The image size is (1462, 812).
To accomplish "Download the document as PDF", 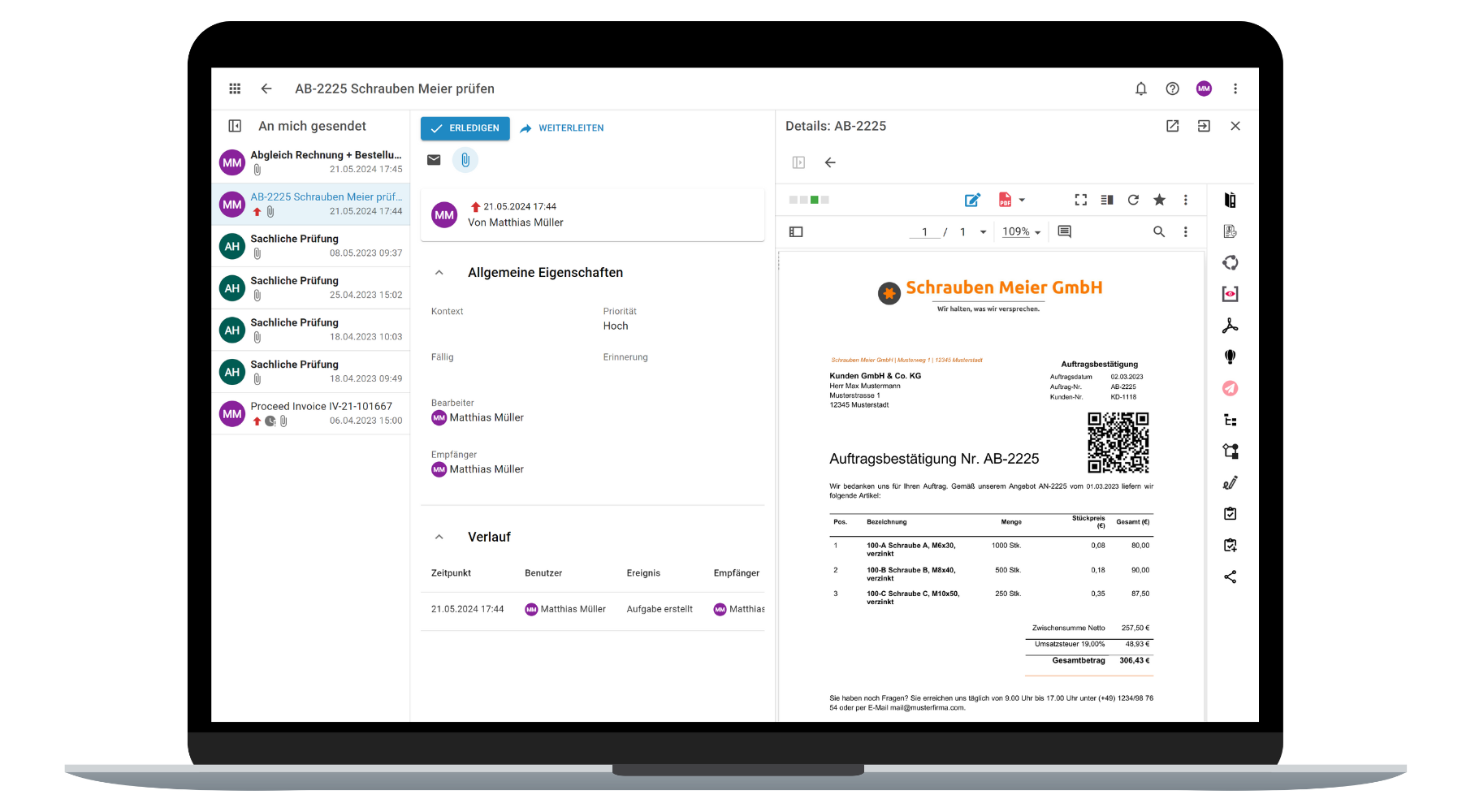I will tap(1006, 199).
